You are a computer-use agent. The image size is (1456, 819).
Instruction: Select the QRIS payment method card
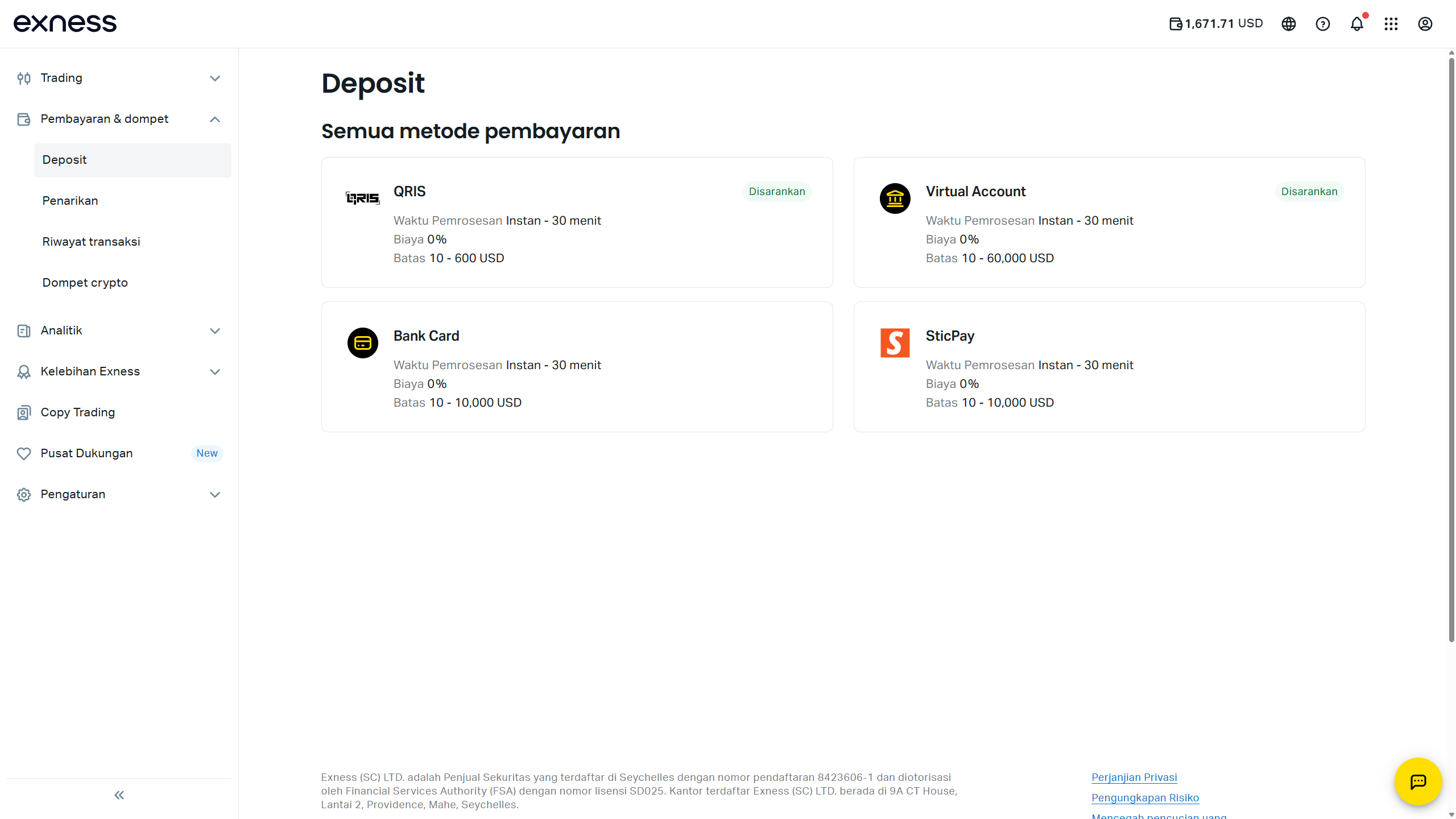[x=577, y=222]
